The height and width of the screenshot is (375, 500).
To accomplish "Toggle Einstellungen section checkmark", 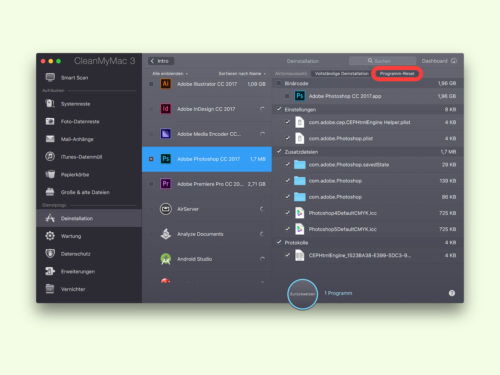I will tap(279, 109).
